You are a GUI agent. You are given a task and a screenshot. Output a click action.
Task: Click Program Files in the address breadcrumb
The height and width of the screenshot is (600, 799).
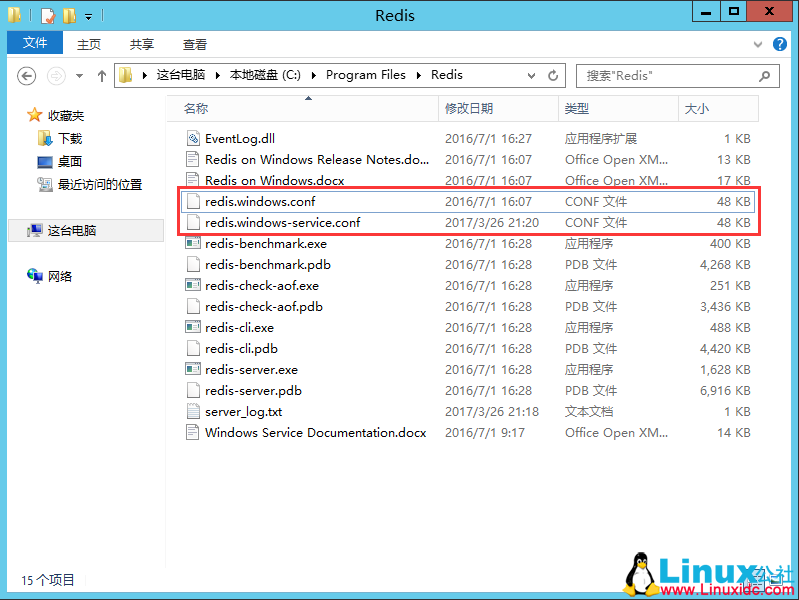tap(365, 75)
